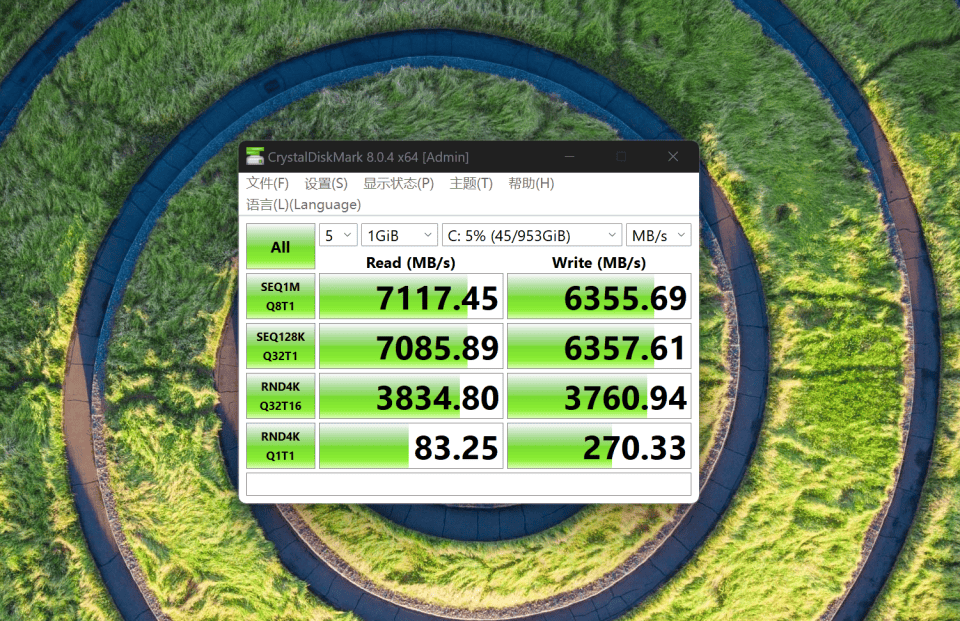Click the empty comment field at bottom
This screenshot has height=621, width=960.
468,485
